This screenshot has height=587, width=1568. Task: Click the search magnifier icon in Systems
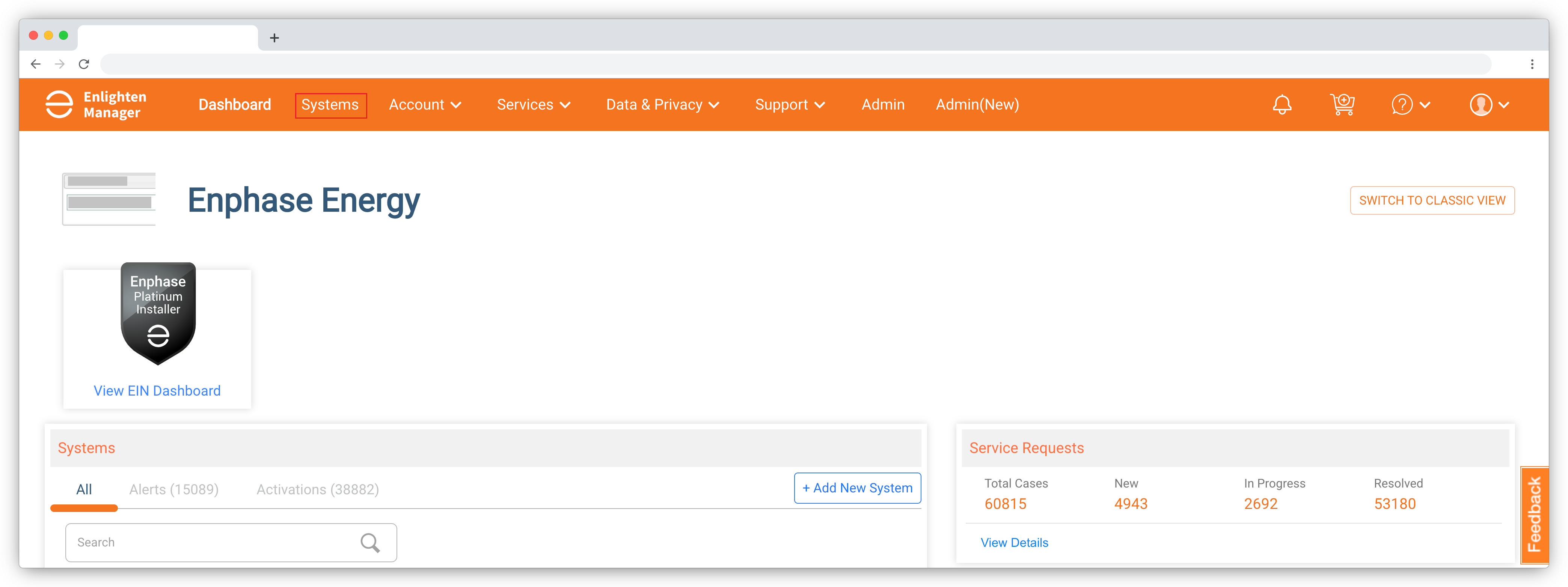(x=370, y=542)
